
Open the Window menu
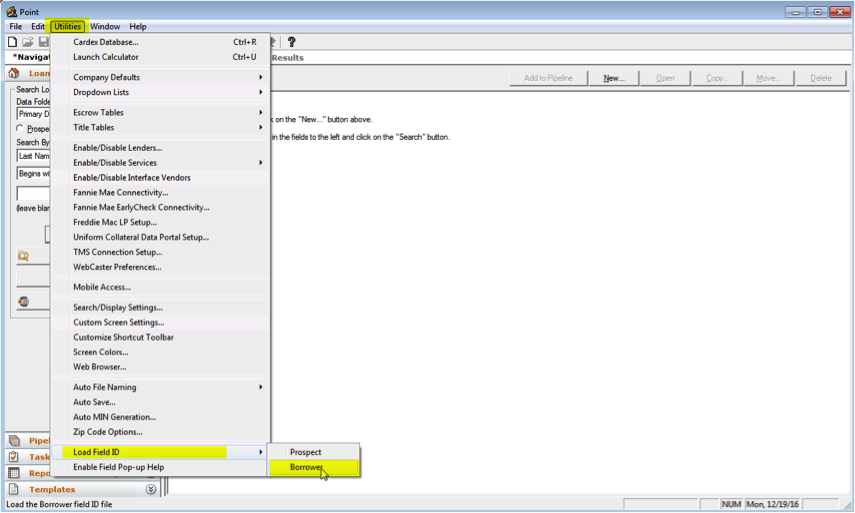click(105, 26)
